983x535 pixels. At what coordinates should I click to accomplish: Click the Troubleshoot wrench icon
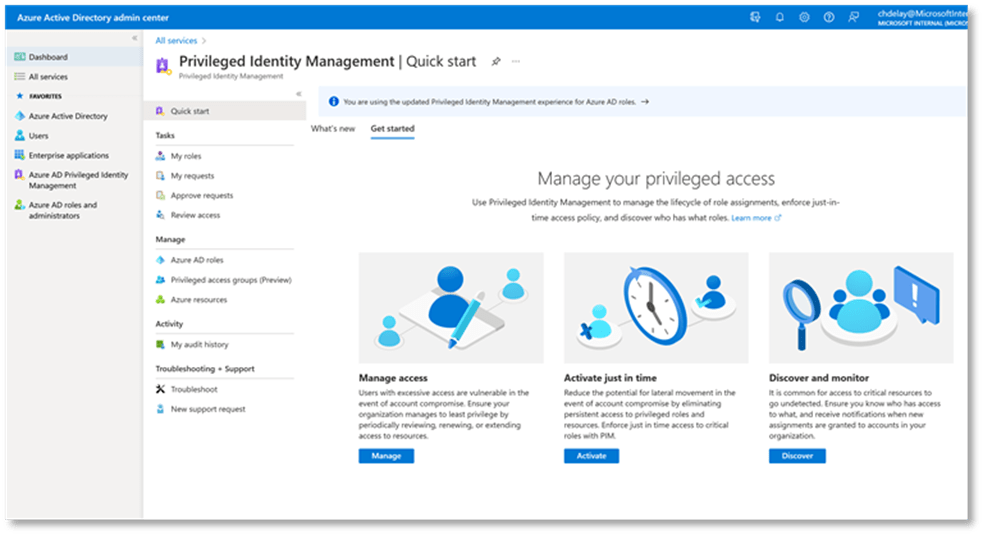tap(160, 389)
